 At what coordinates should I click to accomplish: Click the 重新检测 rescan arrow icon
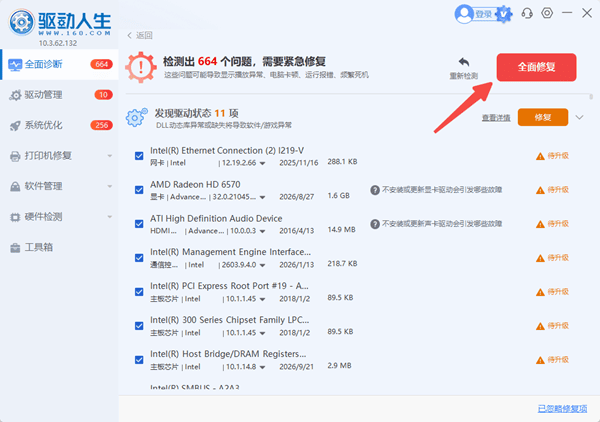[x=464, y=62]
